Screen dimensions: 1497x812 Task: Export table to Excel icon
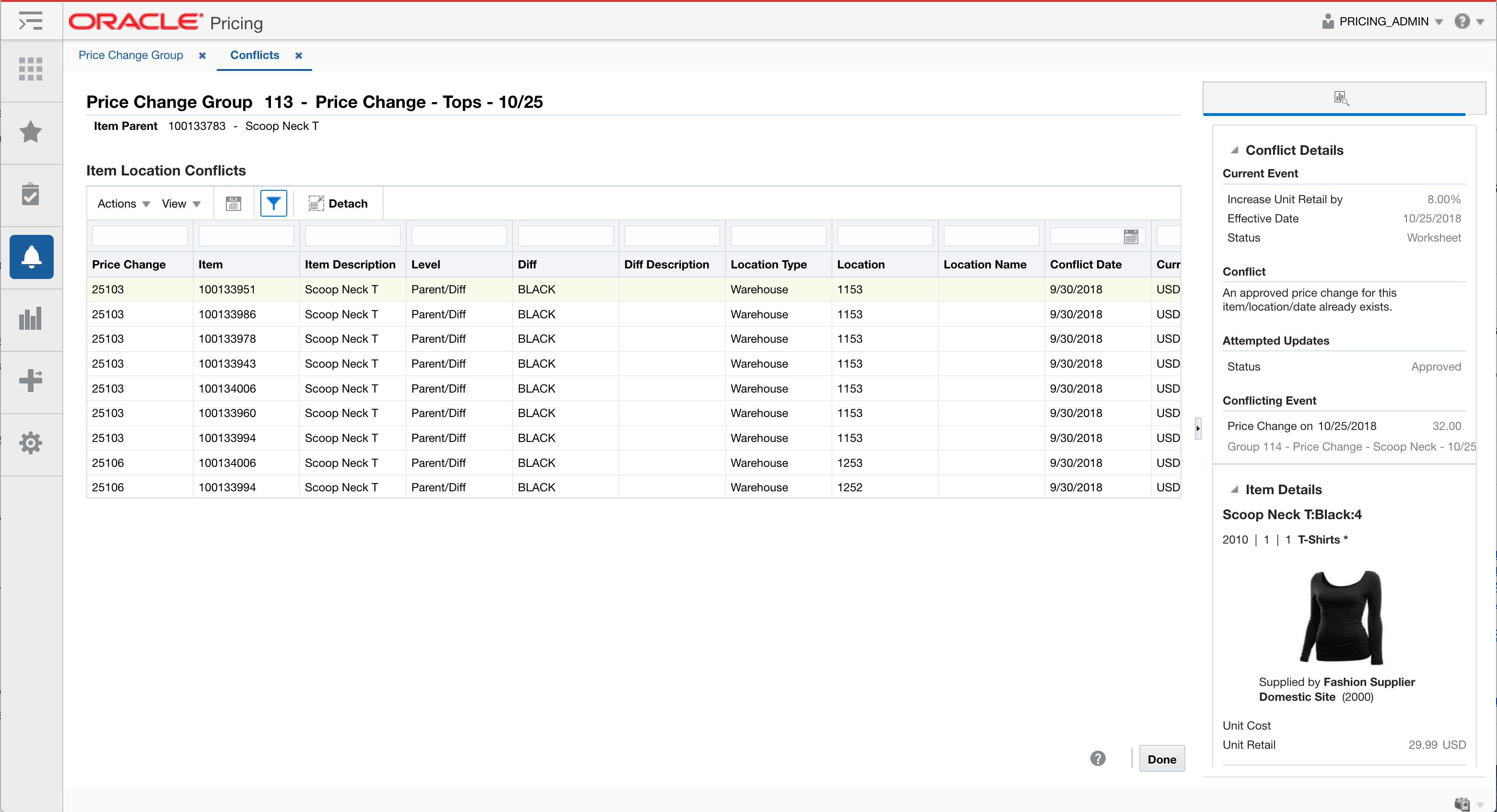(233, 203)
